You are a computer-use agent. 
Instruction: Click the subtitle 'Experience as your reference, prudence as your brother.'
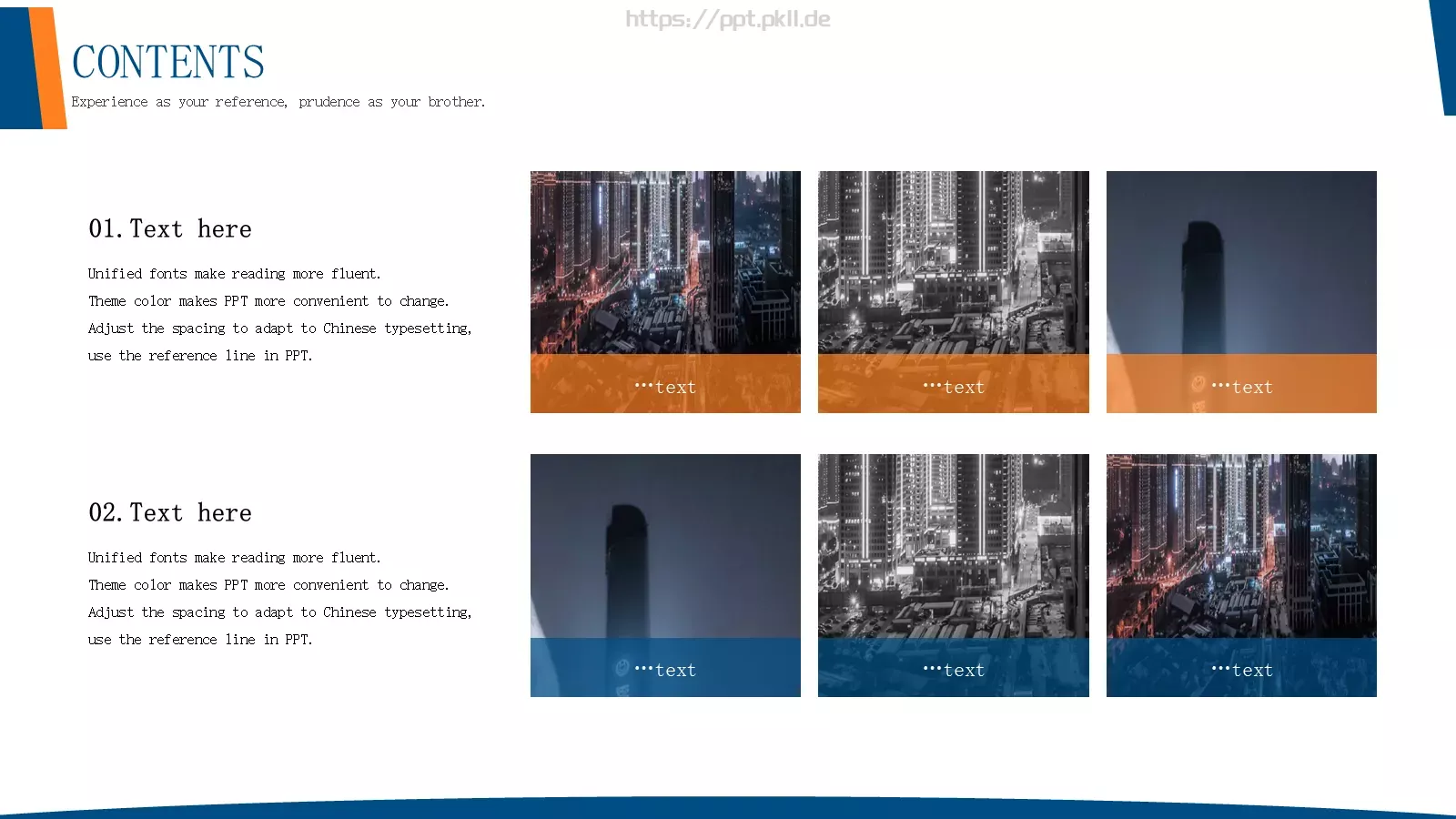coord(278,102)
